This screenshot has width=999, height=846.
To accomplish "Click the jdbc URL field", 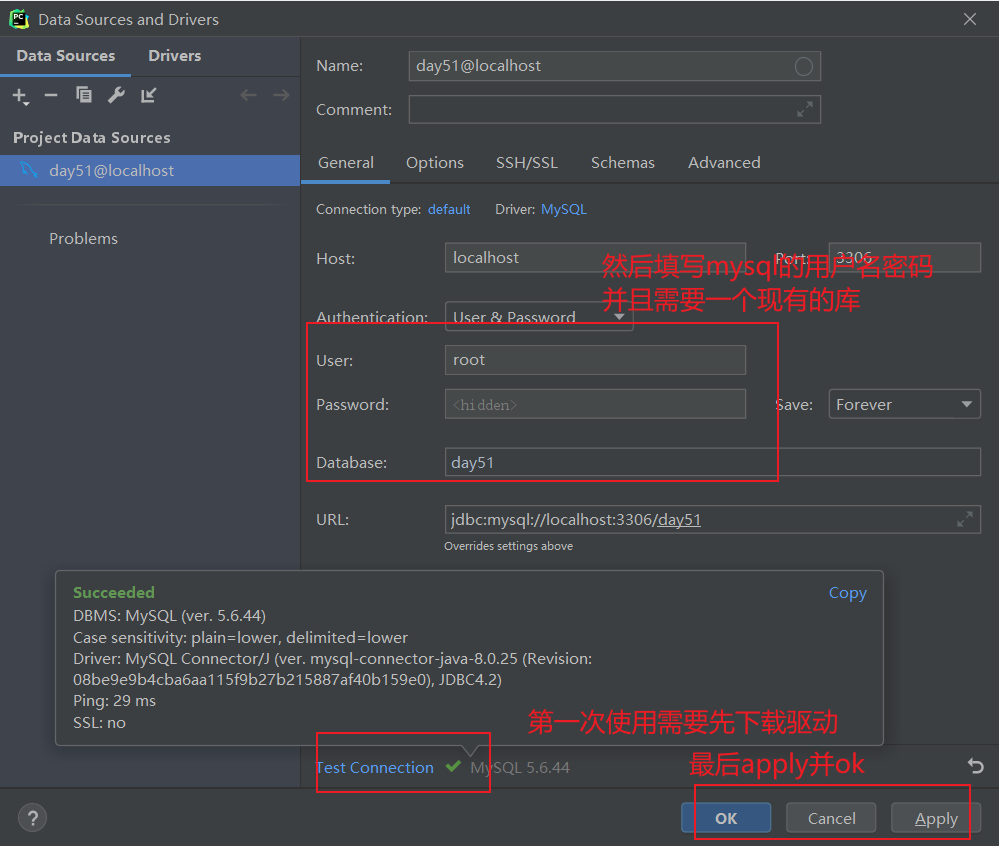I will tap(712, 520).
